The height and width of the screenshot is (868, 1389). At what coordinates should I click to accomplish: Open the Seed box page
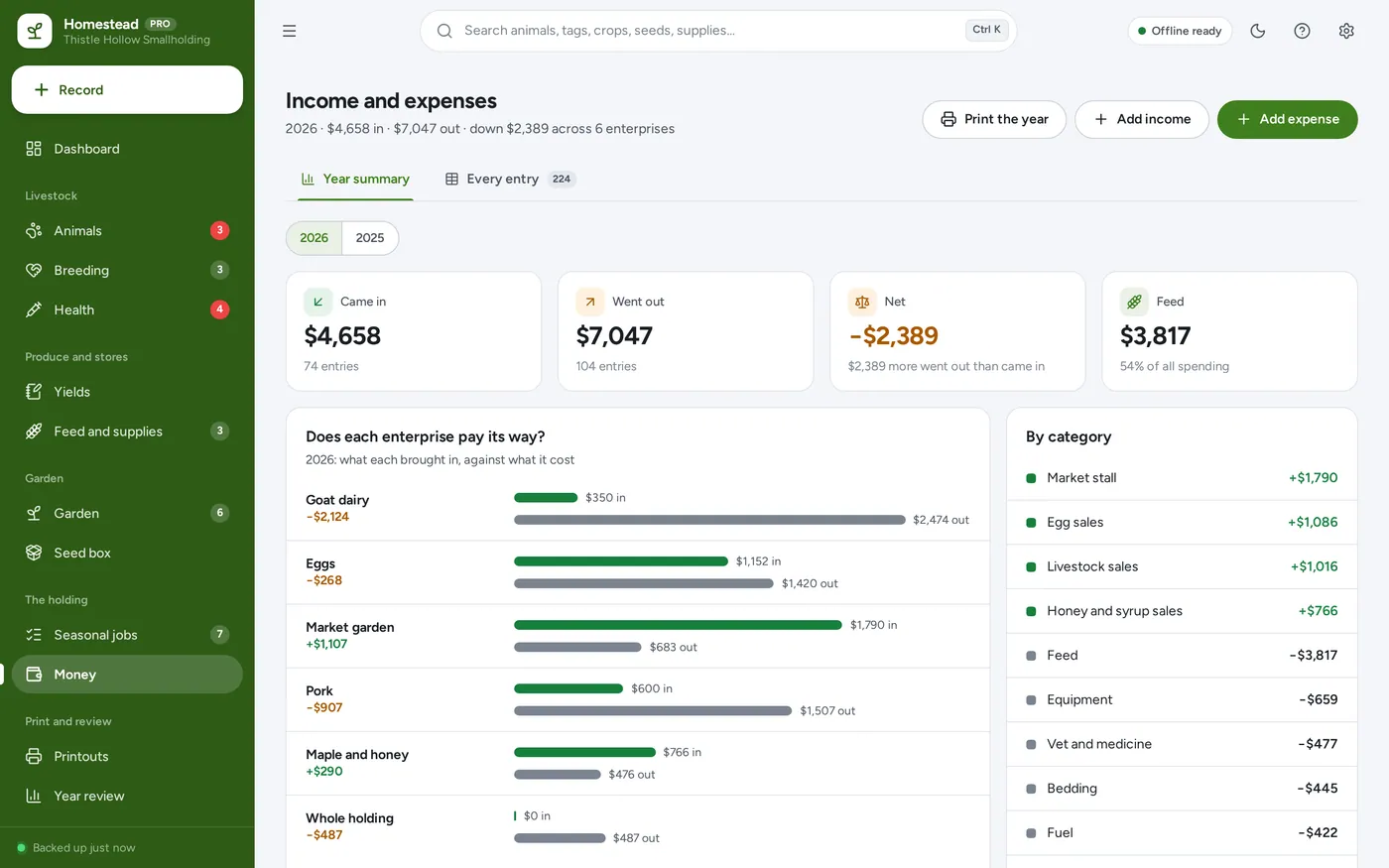pyautogui.click(x=127, y=554)
